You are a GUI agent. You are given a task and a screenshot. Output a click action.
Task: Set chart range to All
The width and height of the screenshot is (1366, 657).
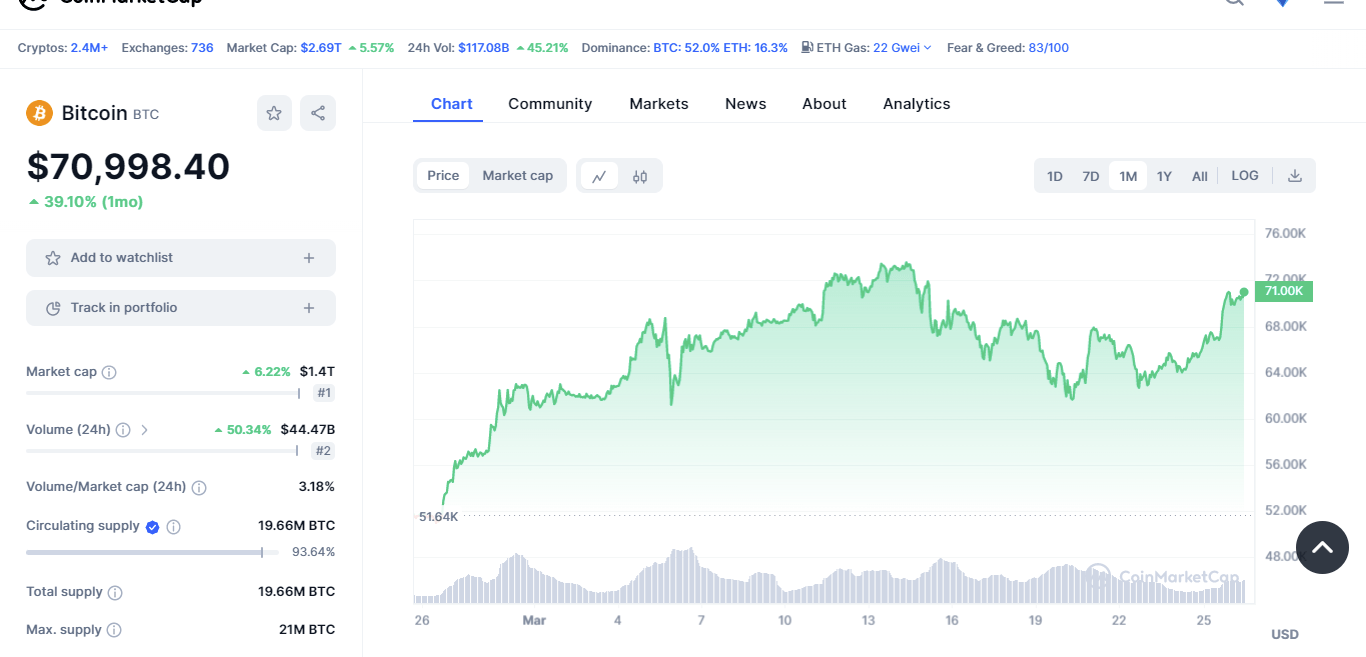point(1200,176)
